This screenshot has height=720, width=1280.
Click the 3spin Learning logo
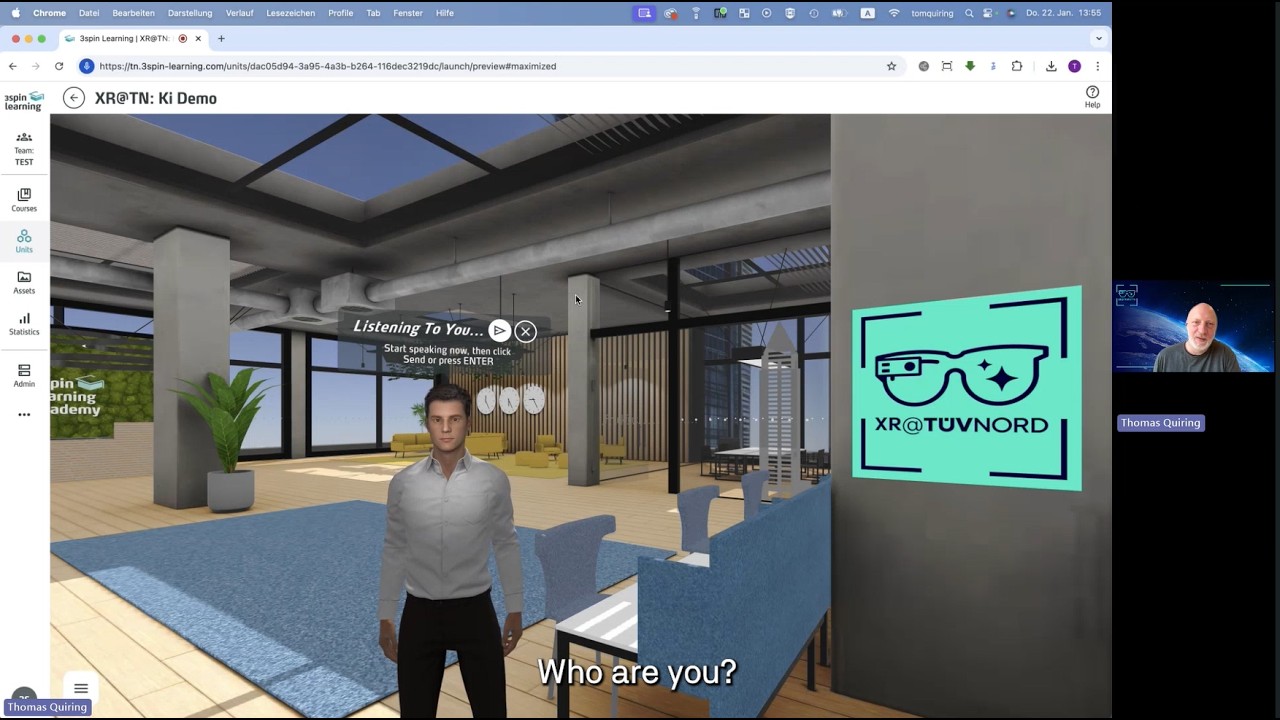pyautogui.click(x=24, y=101)
